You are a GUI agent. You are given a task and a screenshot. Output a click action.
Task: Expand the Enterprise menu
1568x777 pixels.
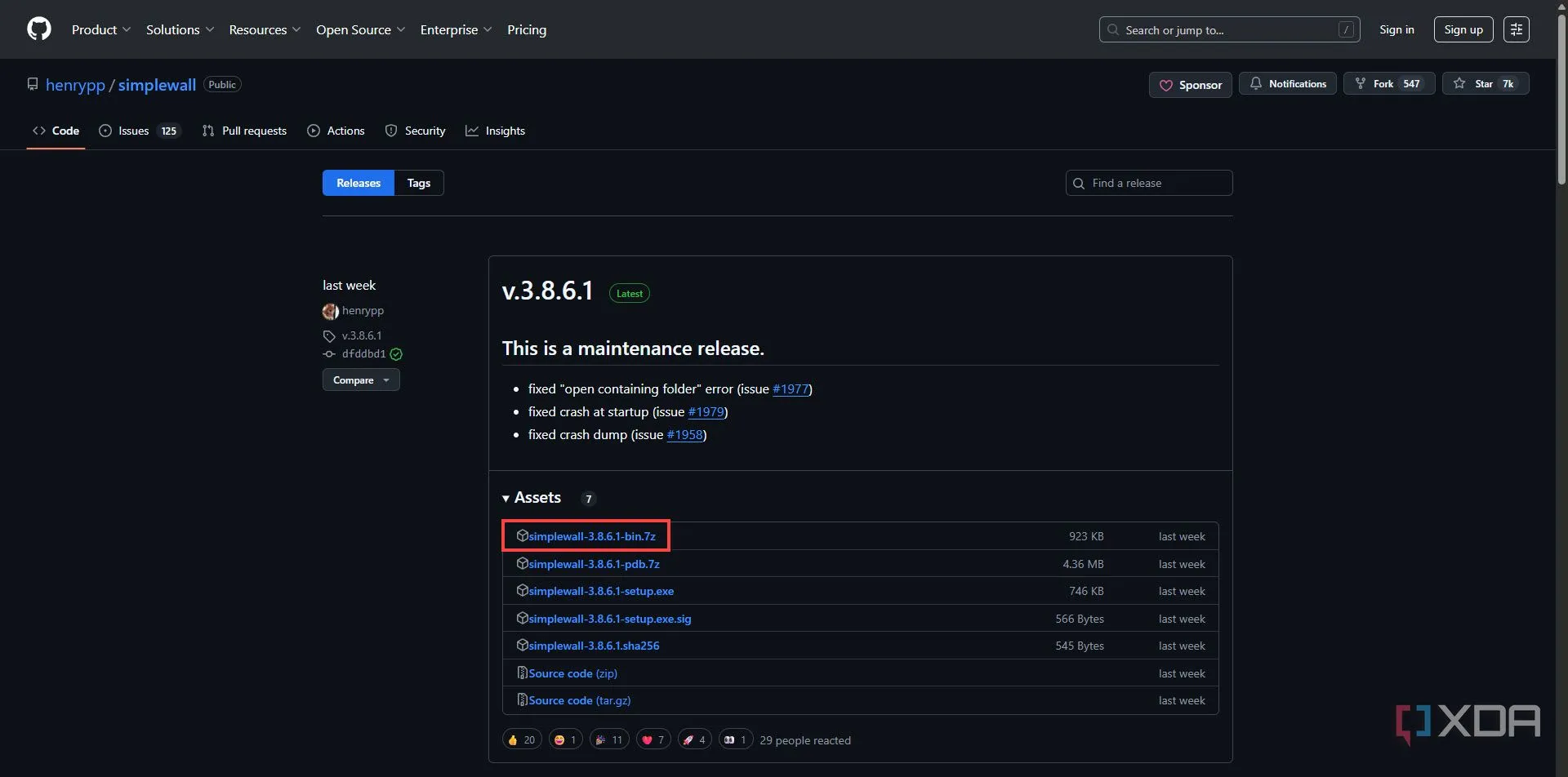[x=457, y=29]
